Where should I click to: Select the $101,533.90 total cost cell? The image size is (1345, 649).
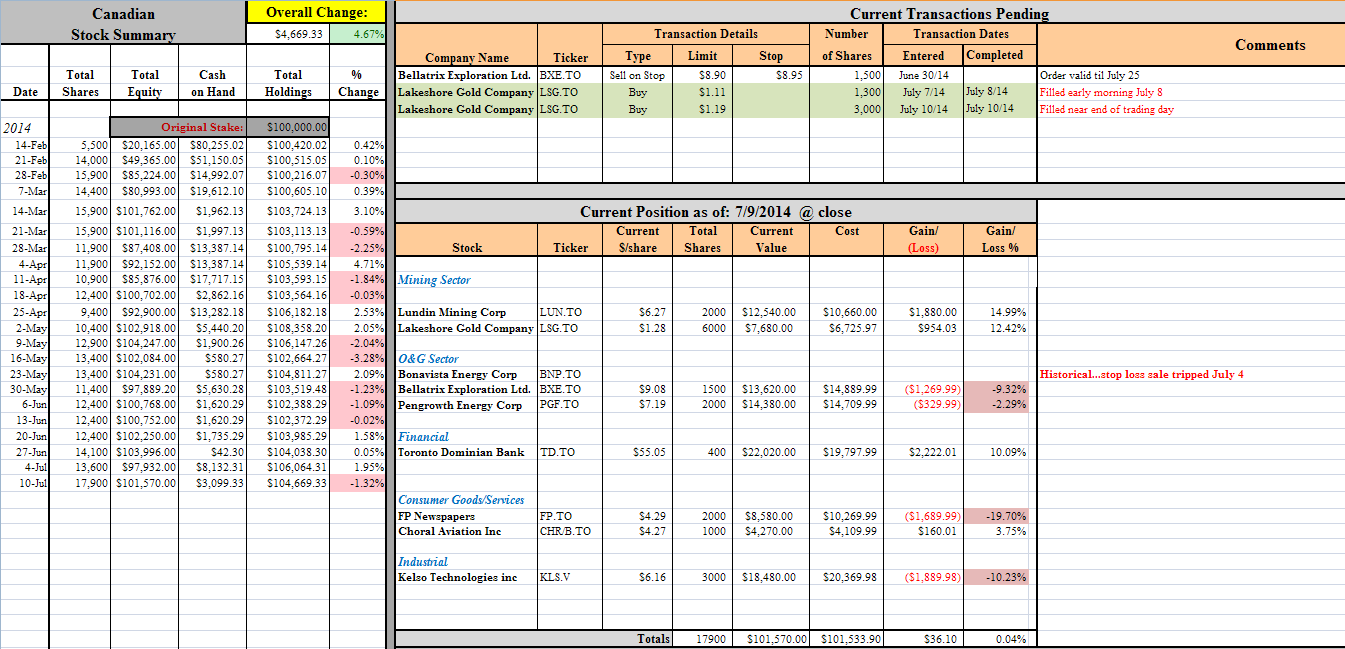(x=844, y=638)
